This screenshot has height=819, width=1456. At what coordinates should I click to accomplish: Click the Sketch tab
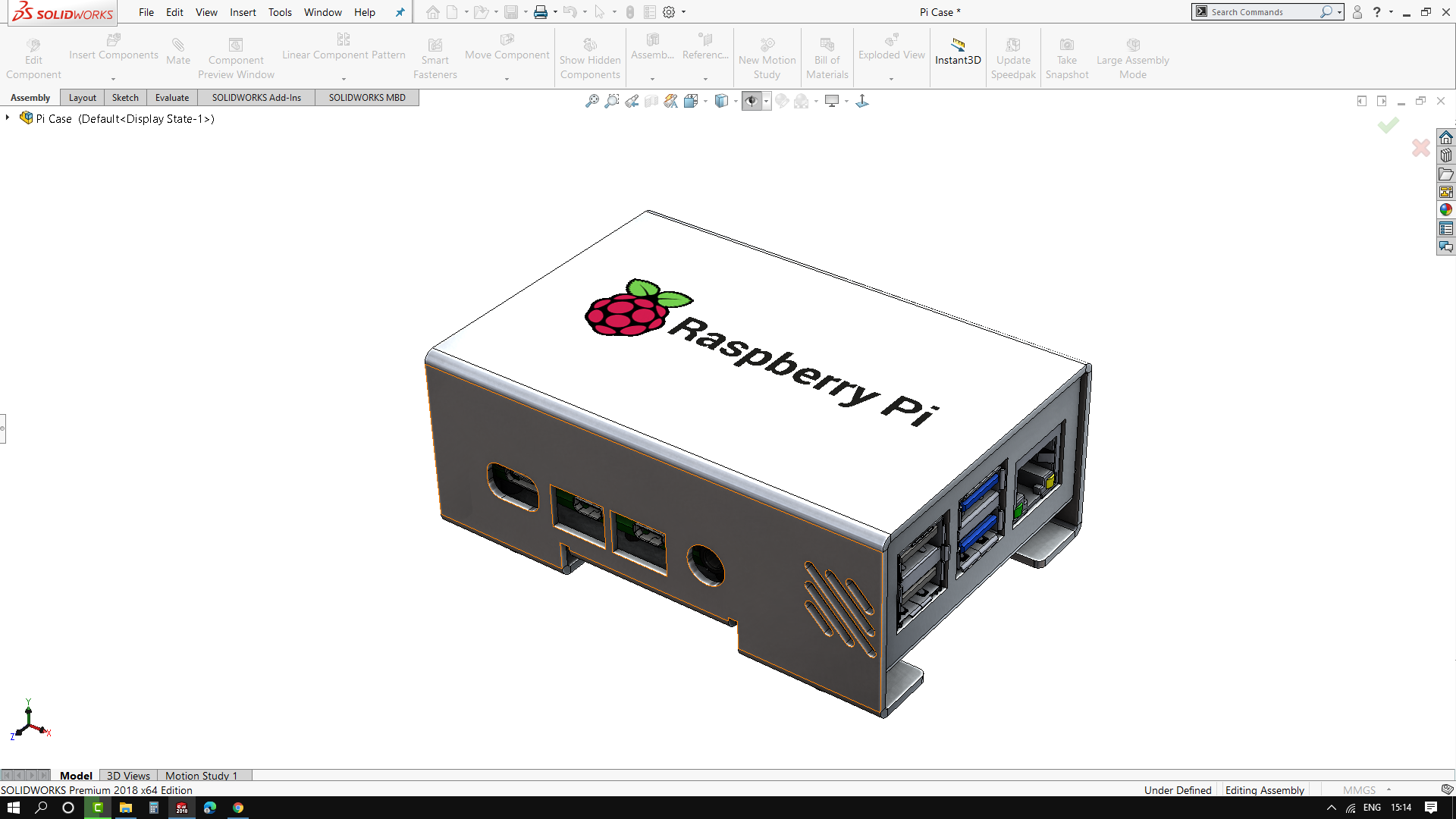[x=125, y=97]
